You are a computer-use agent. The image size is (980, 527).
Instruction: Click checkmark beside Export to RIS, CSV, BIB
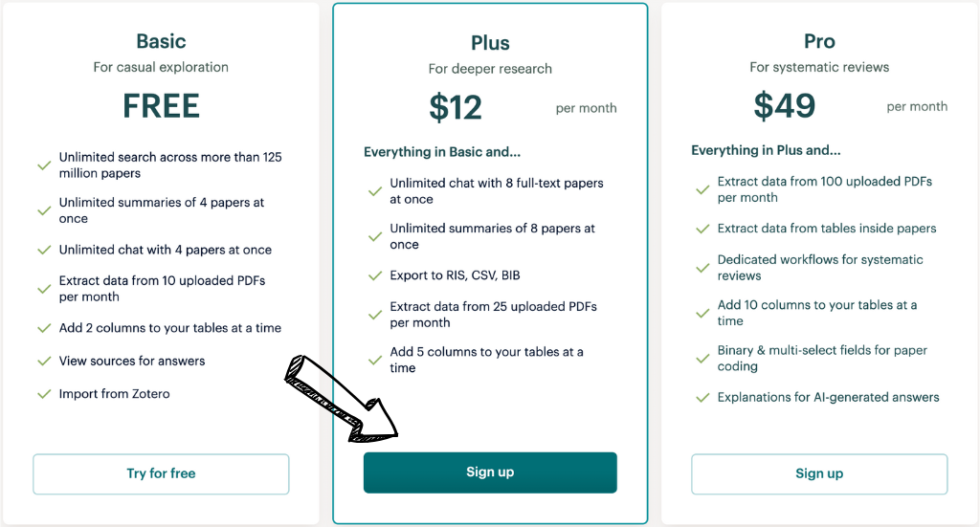tap(375, 276)
